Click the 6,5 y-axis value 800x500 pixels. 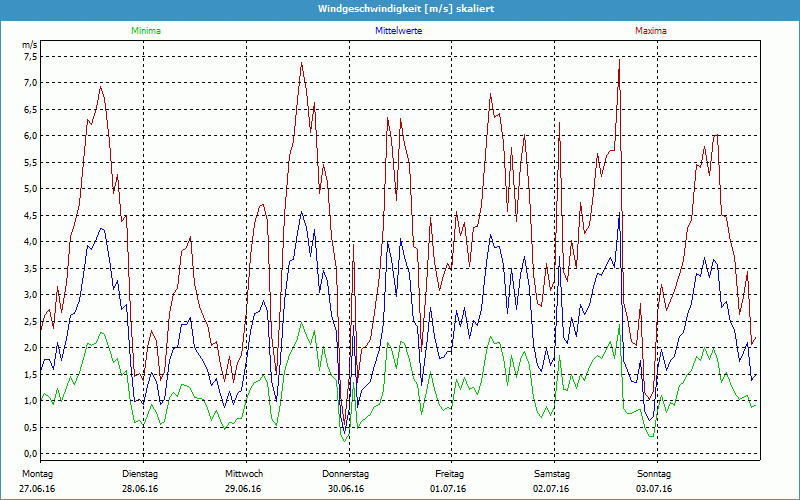pyautogui.click(x=30, y=109)
